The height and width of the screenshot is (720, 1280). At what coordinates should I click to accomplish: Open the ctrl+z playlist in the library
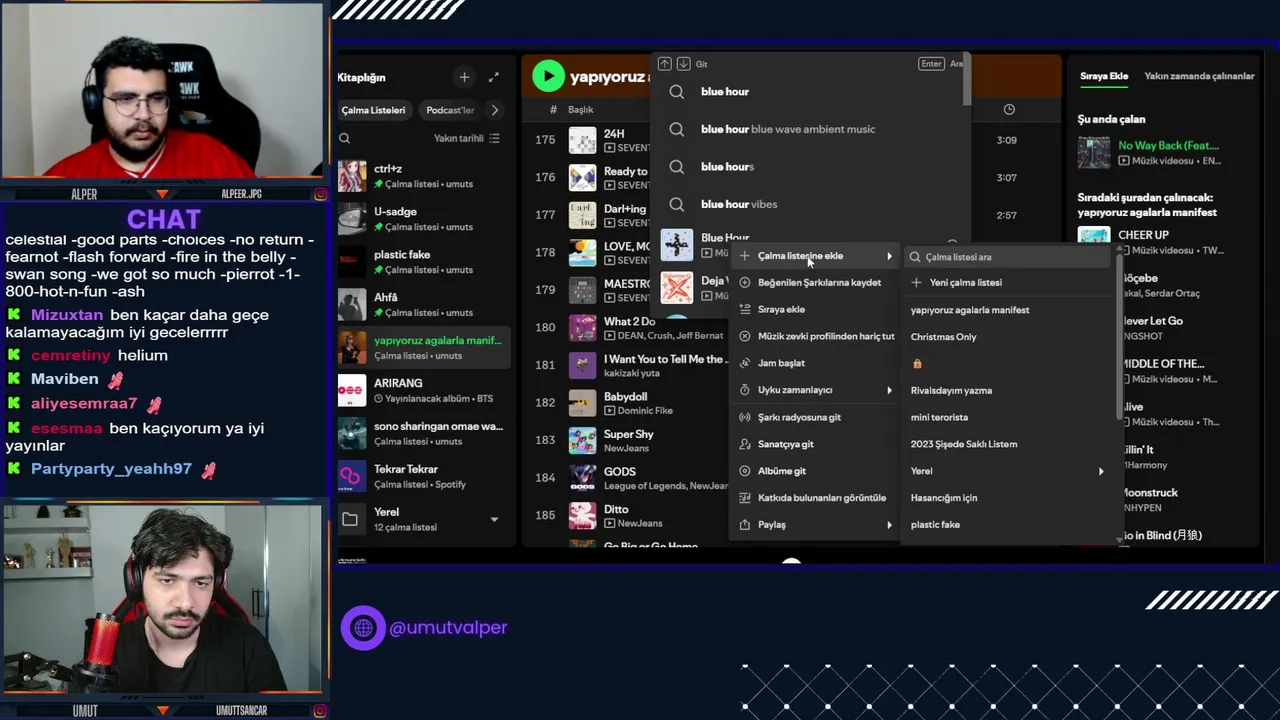424,176
